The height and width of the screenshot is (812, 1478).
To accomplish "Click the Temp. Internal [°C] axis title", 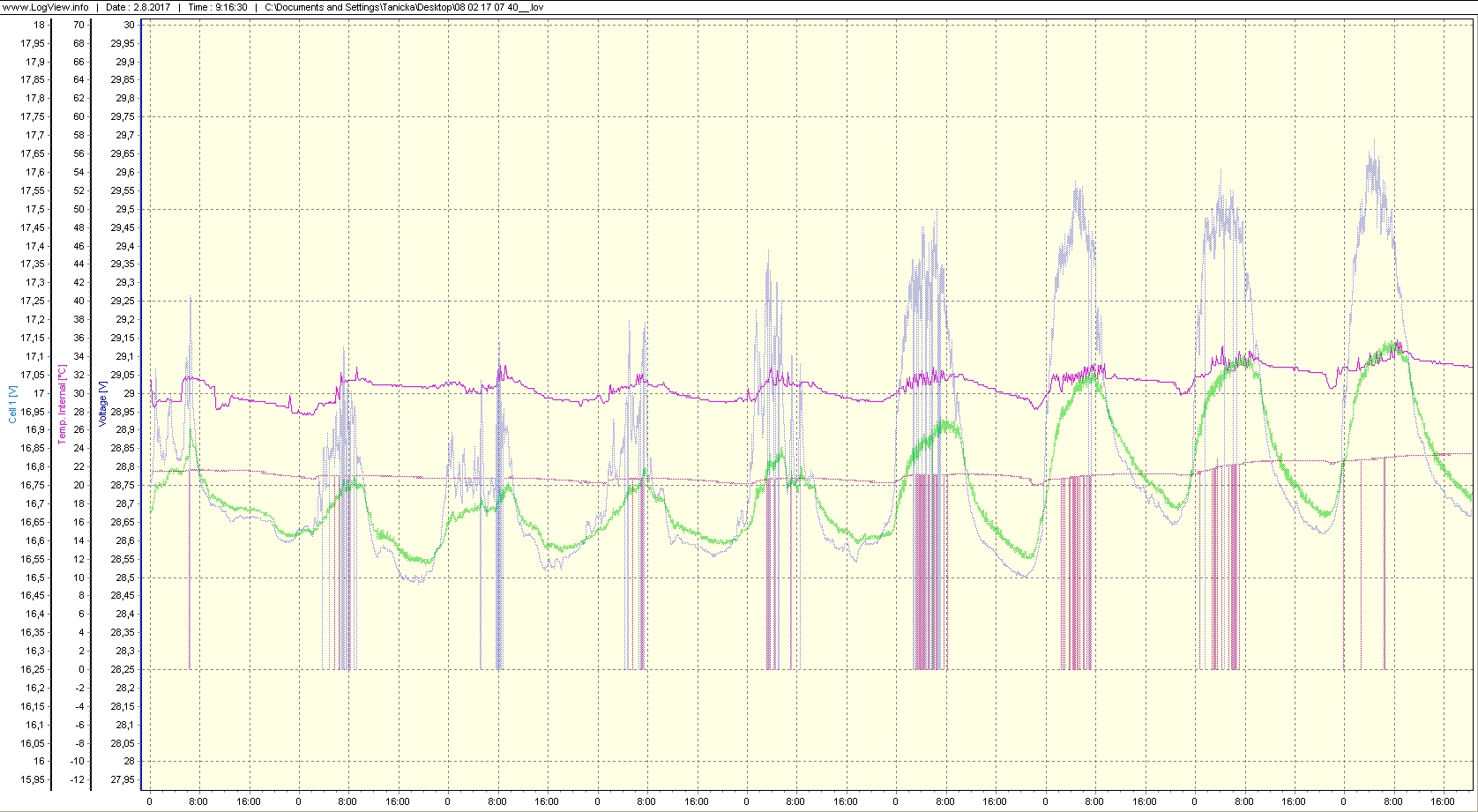I will tap(62, 404).
